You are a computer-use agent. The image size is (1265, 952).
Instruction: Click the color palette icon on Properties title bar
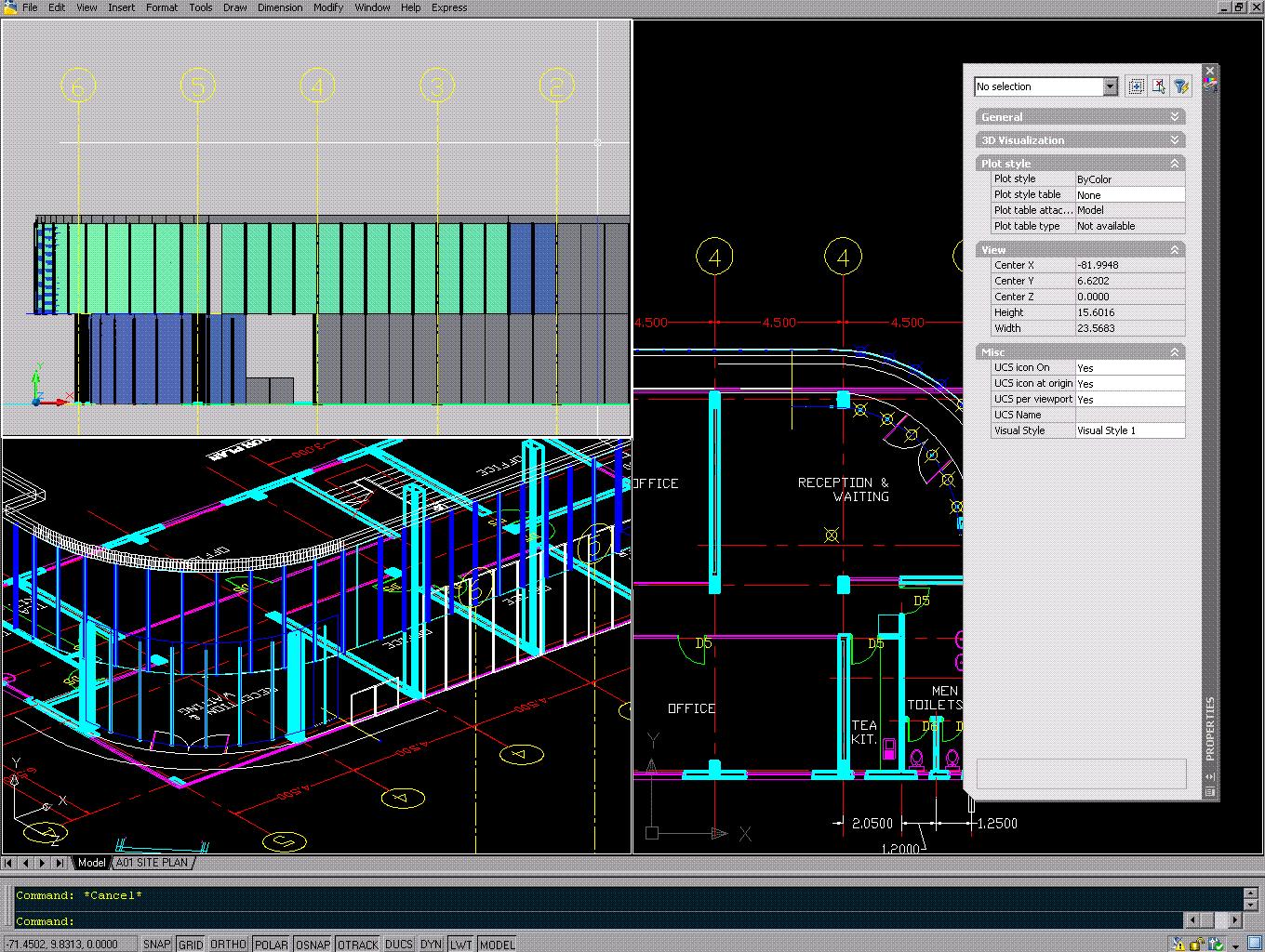(x=1210, y=84)
